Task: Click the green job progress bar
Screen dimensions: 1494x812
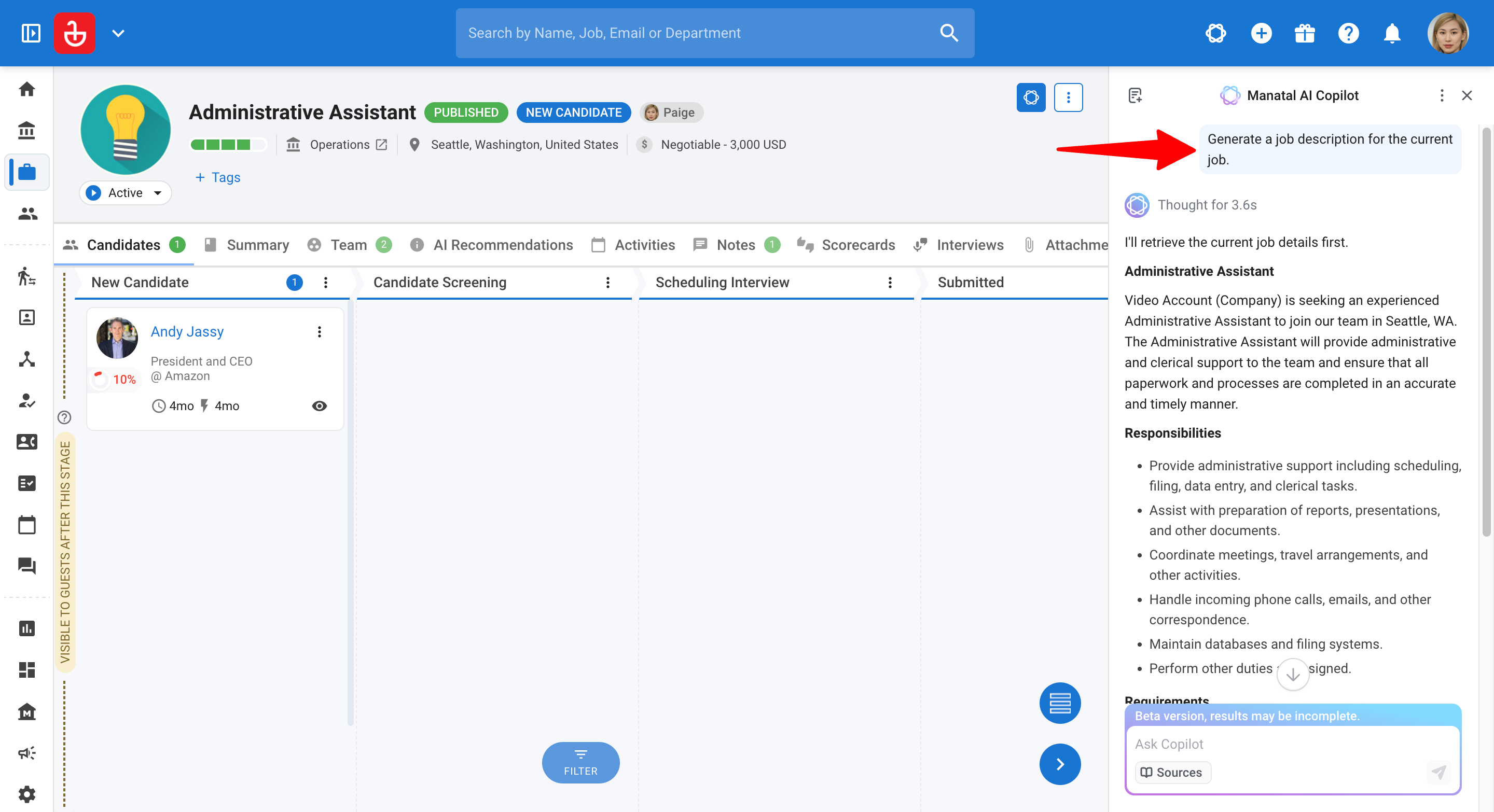Action: pos(228,144)
